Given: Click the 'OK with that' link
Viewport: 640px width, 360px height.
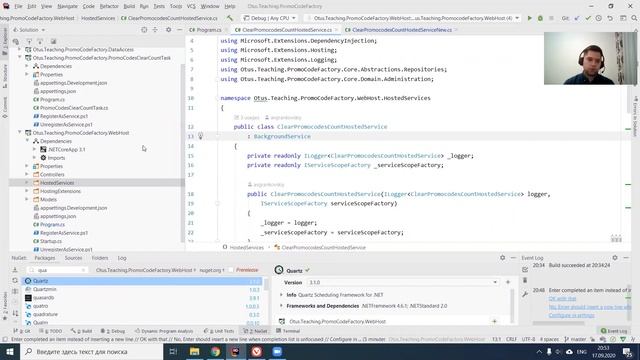Looking at the screenshot, I should [562, 298].
